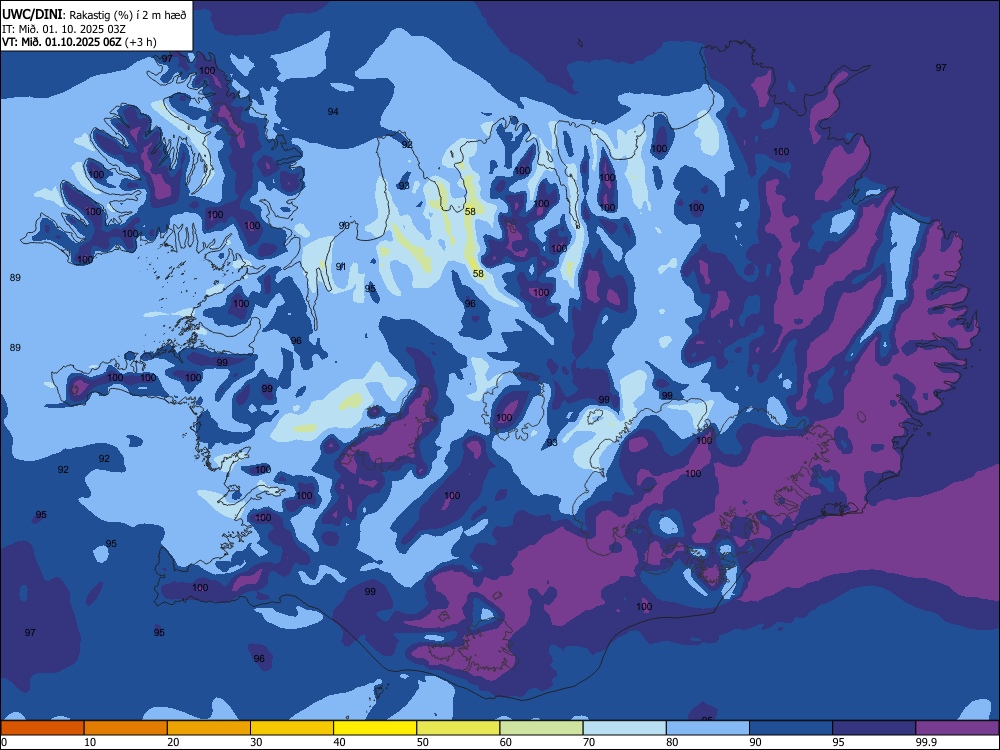Viewport: 1000px width, 750px height.
Task: Click the 10–20 orange legend swatch
Action: pos(126,728)
